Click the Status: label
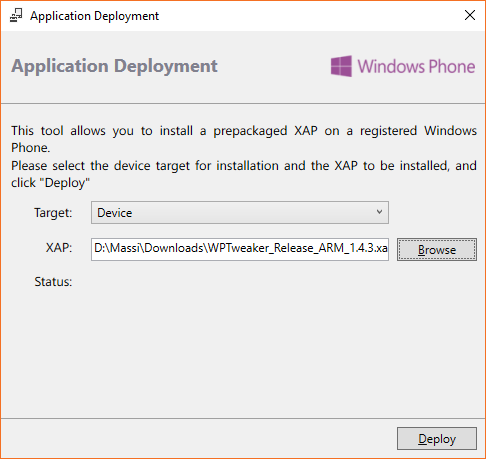Image resolution: width=486 pixels, height=459 pixels. coord(53,282)
